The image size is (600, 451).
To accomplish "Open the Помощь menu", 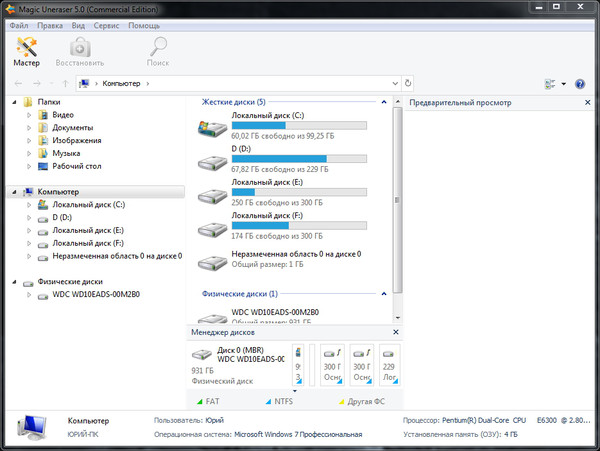I will 144,26.
